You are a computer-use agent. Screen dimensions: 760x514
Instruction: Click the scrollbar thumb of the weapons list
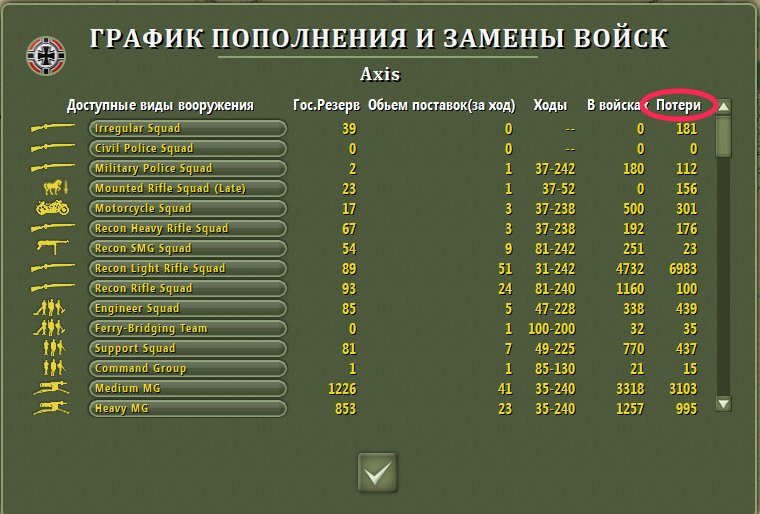(723, 136)
